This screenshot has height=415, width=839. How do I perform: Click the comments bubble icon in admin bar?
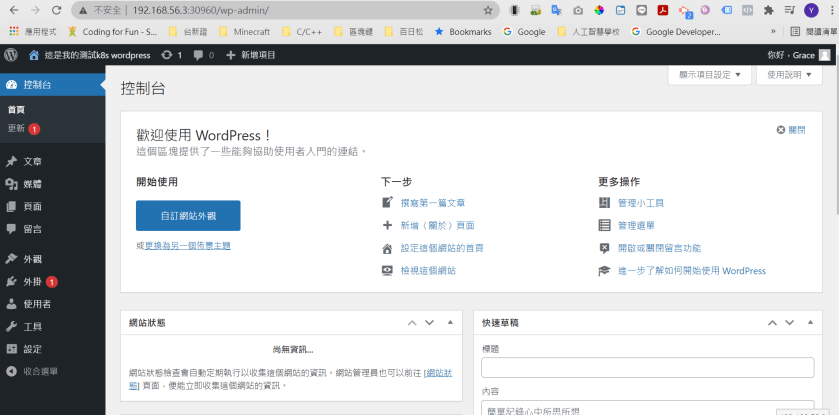click(x=199, y=55)
